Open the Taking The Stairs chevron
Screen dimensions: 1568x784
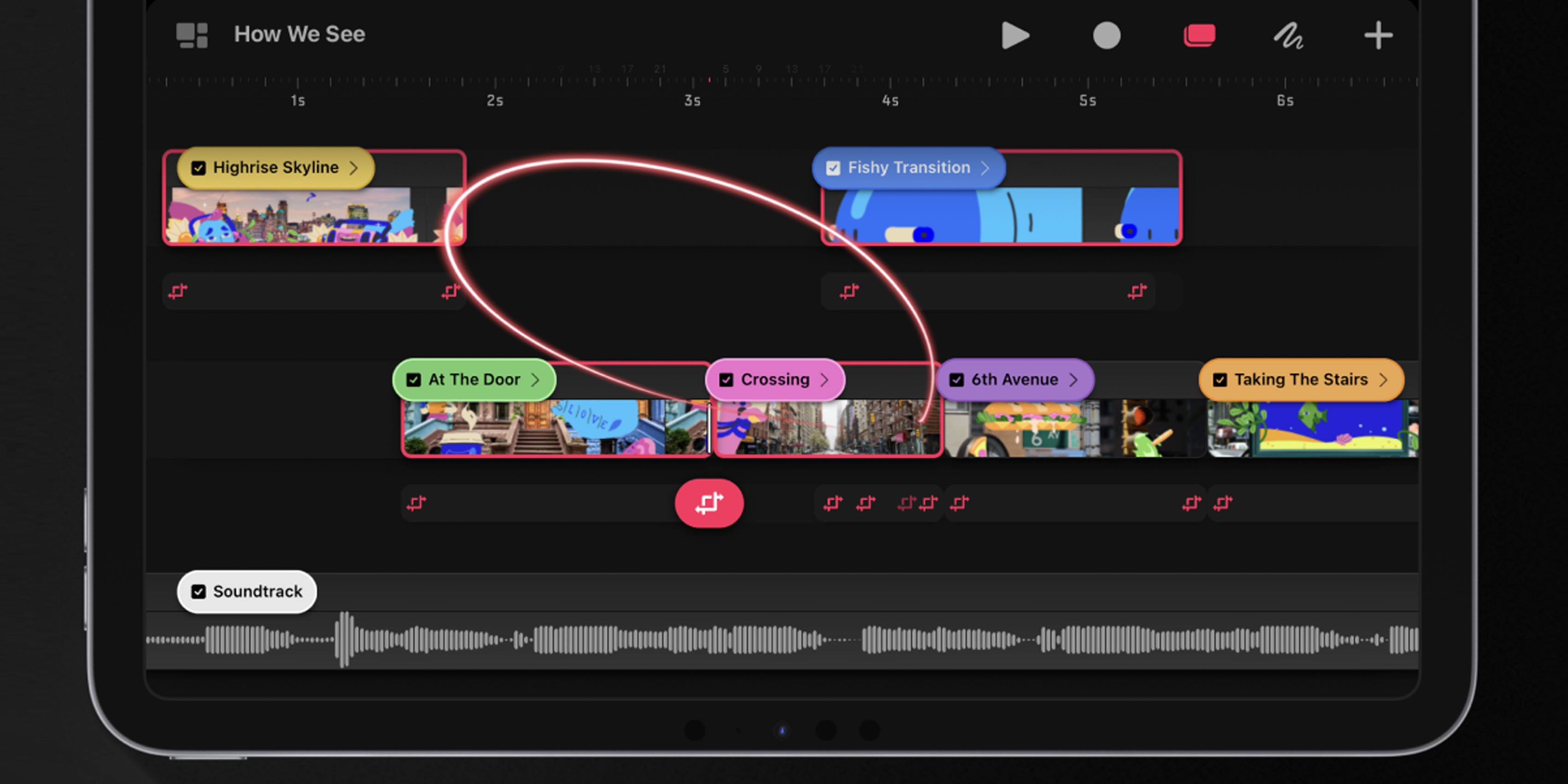[x=1383, y=380]
